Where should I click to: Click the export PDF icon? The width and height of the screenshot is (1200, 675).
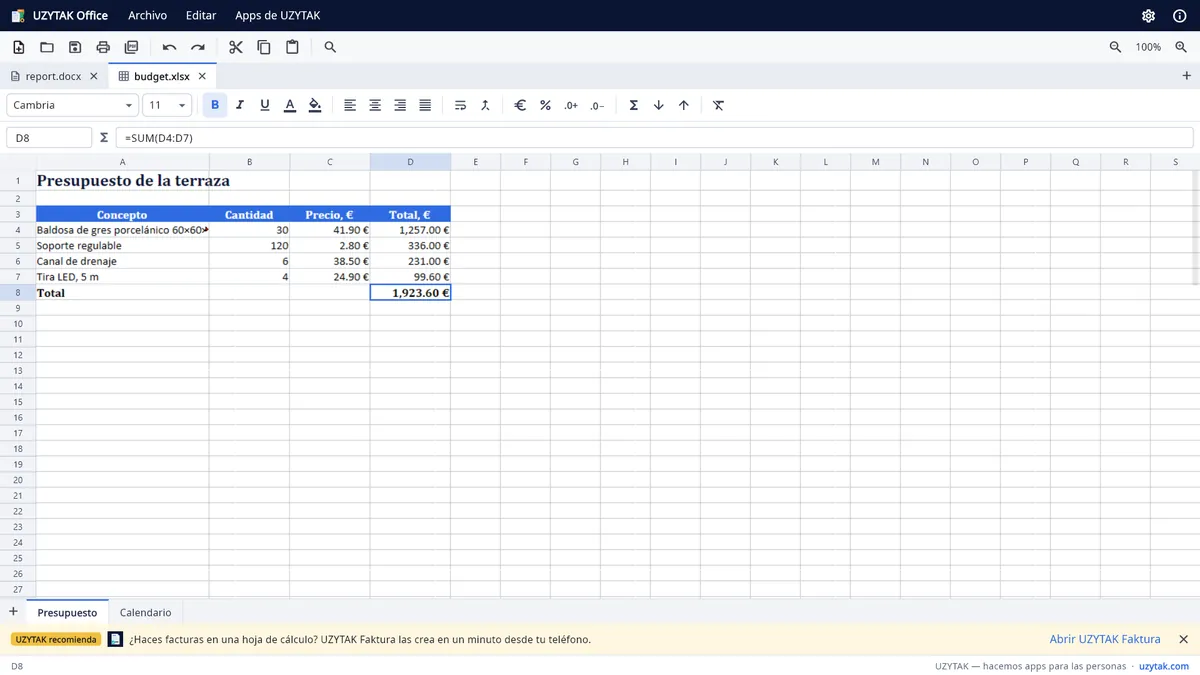pos(131,47)
